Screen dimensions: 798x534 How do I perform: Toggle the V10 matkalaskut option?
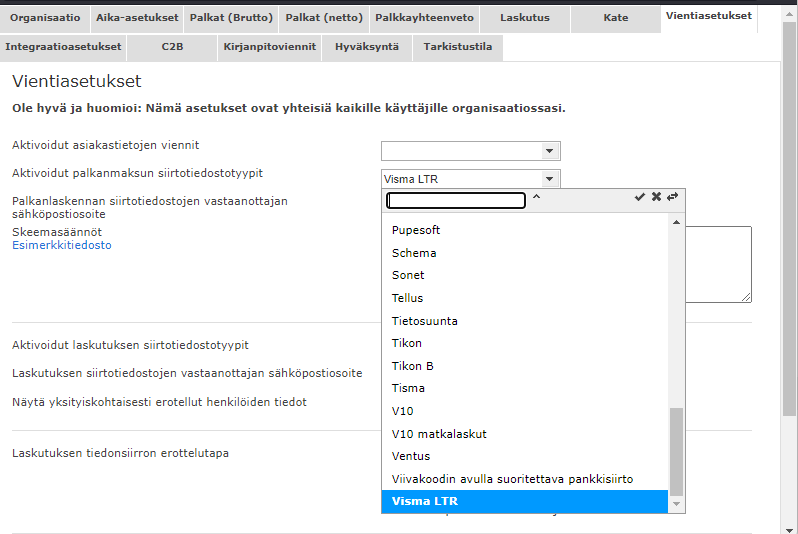point(439,434)
